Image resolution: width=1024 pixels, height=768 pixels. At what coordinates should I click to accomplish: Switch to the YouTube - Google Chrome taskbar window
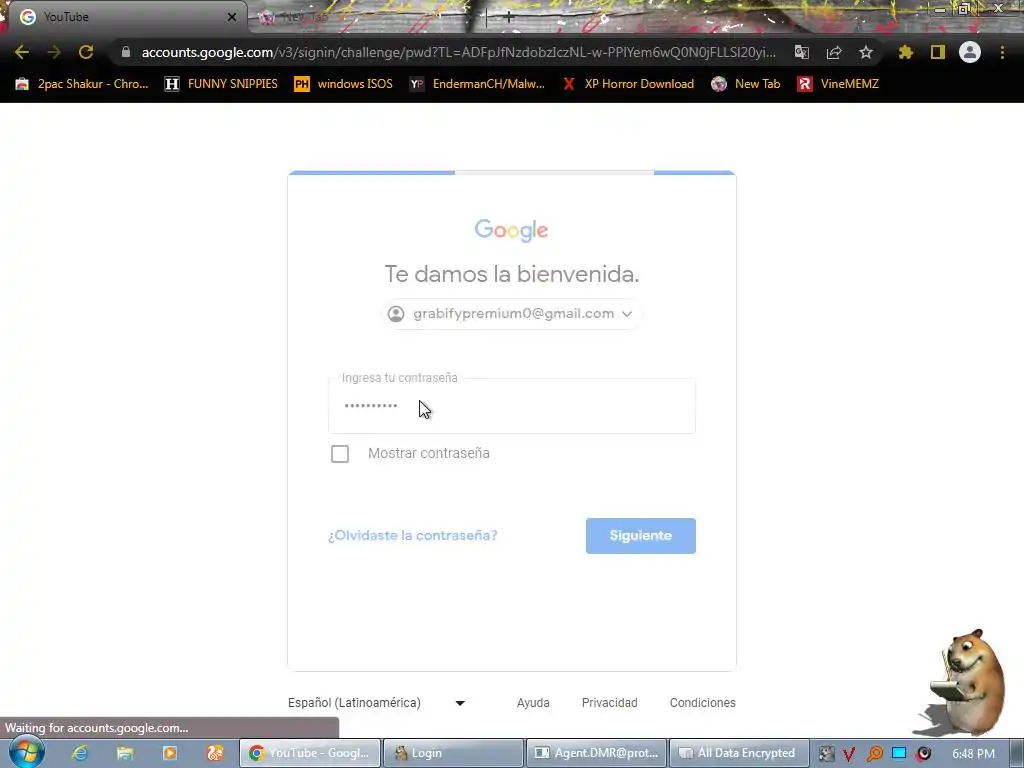(310, 753)
